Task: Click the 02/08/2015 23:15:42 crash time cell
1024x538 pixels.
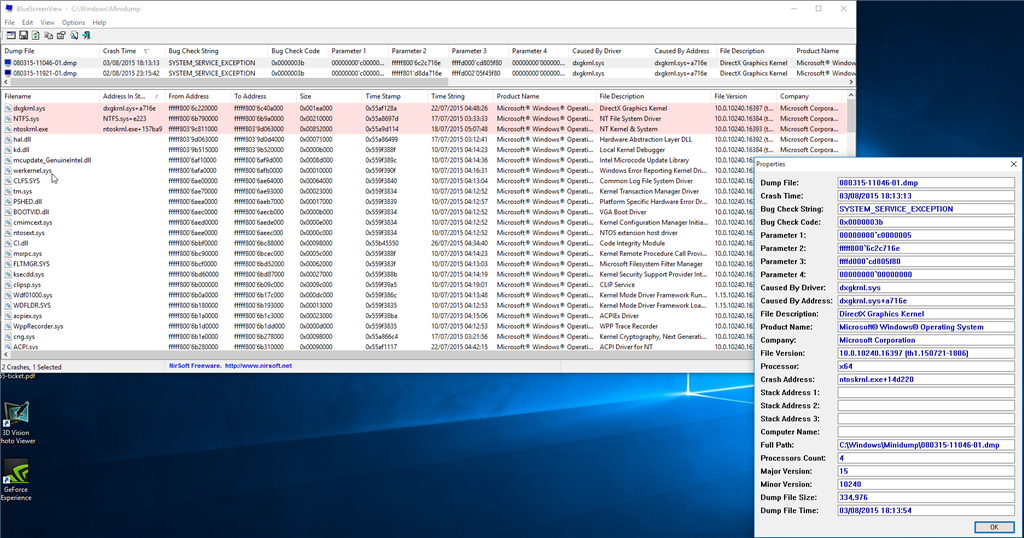Action: (x=131, y=74)
